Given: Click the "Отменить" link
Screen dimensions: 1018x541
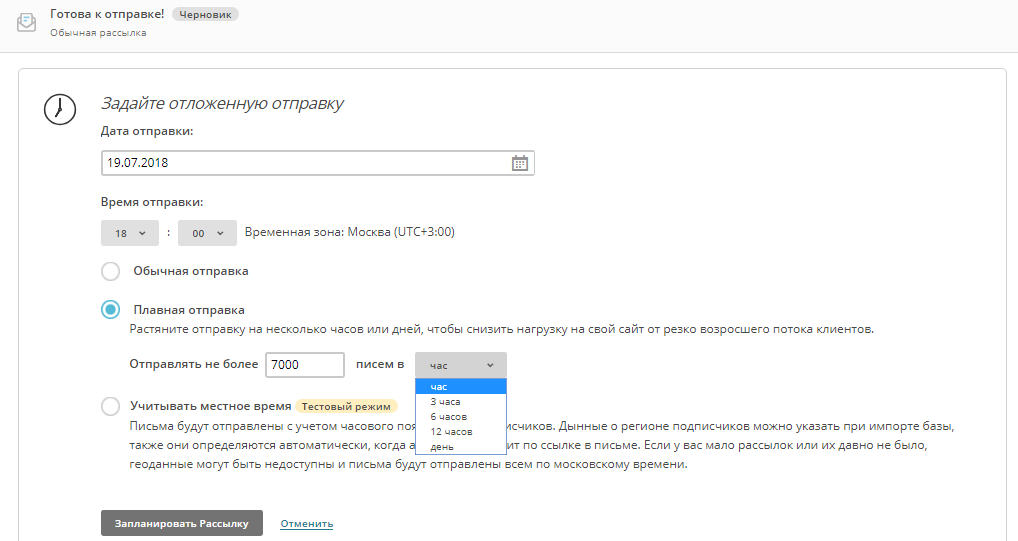Looking at the screenshot, I should [x=307, y=524].
